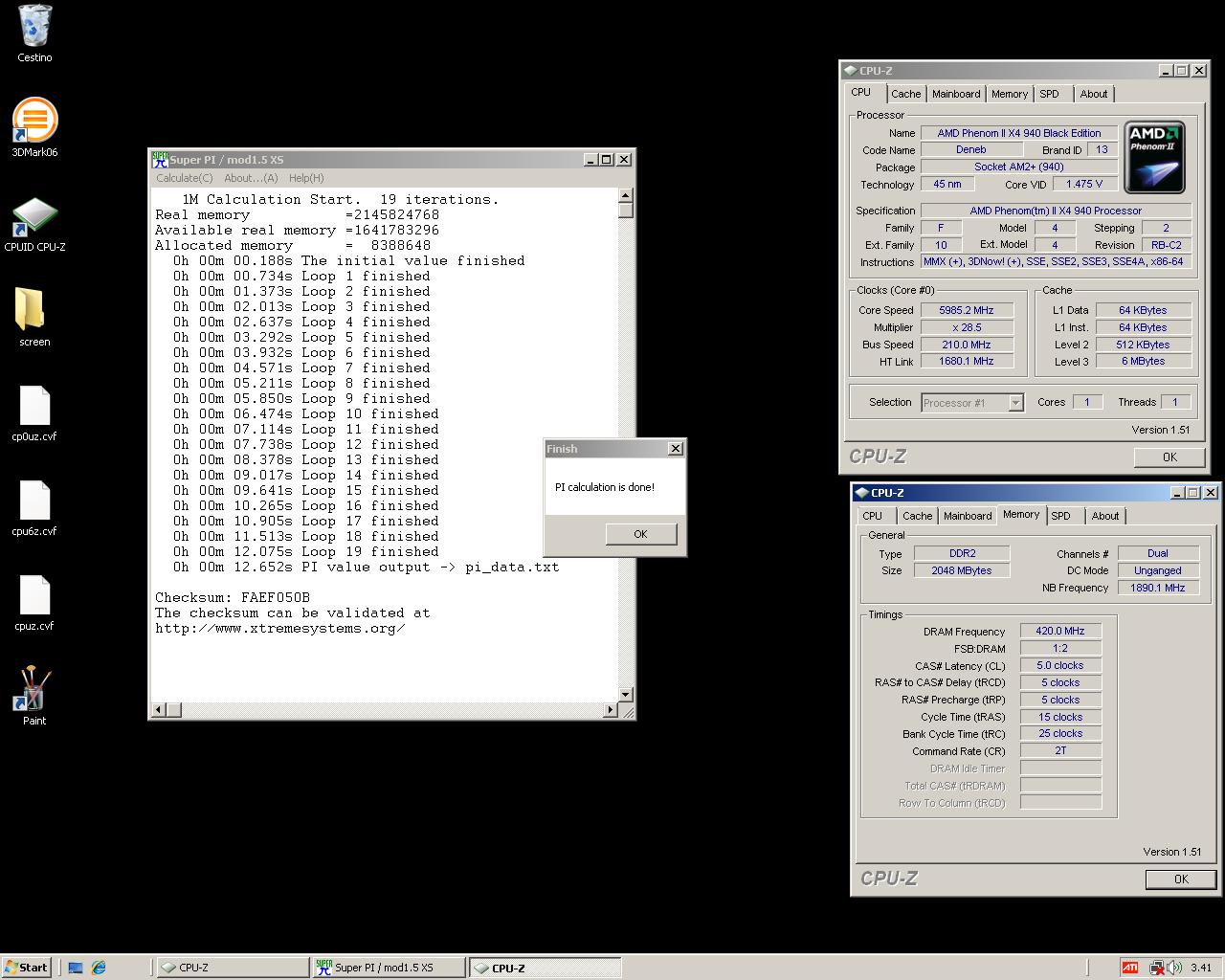Select Mainboard tab in upper CPU-Z window
The image size is (1225, 980).
coord(956,94)
